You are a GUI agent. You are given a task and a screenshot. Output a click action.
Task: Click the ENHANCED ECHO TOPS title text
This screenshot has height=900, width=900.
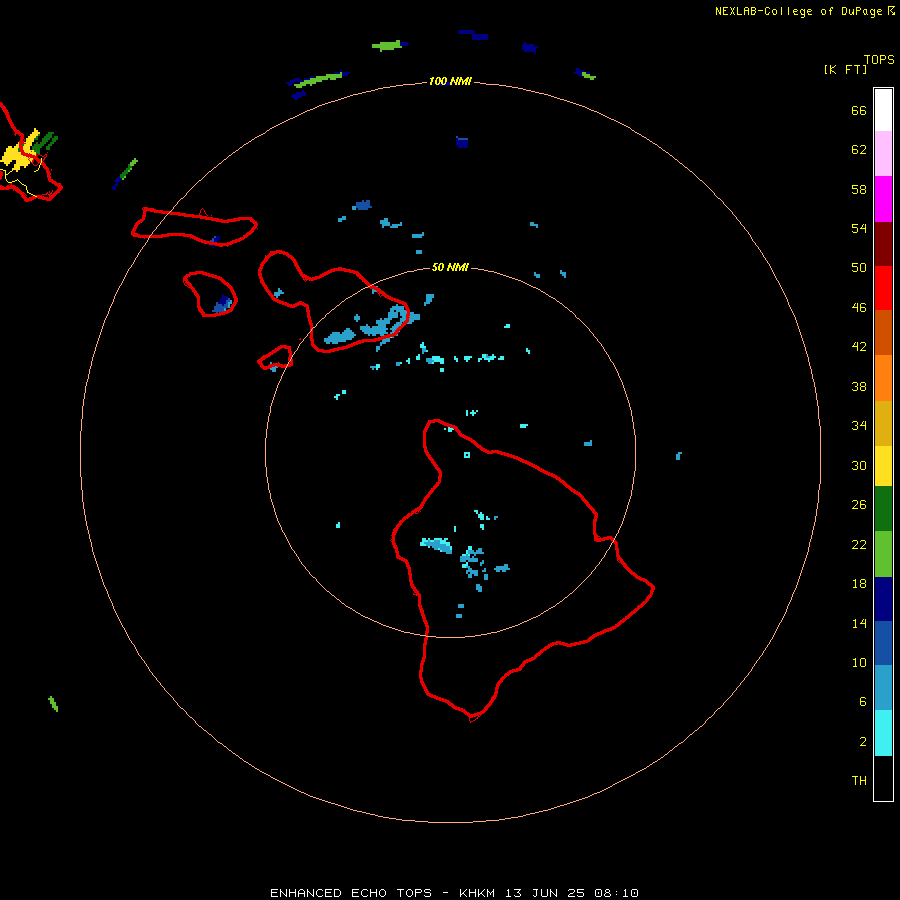coord(351,893)
